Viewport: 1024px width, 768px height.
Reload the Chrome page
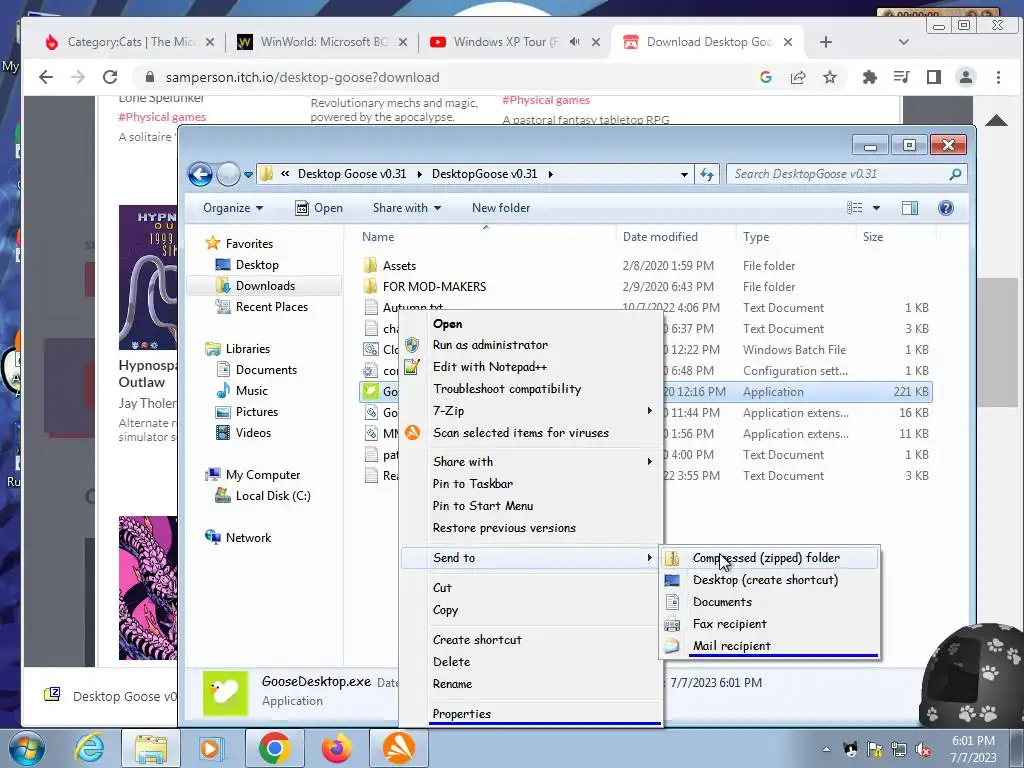click(110, 77)
